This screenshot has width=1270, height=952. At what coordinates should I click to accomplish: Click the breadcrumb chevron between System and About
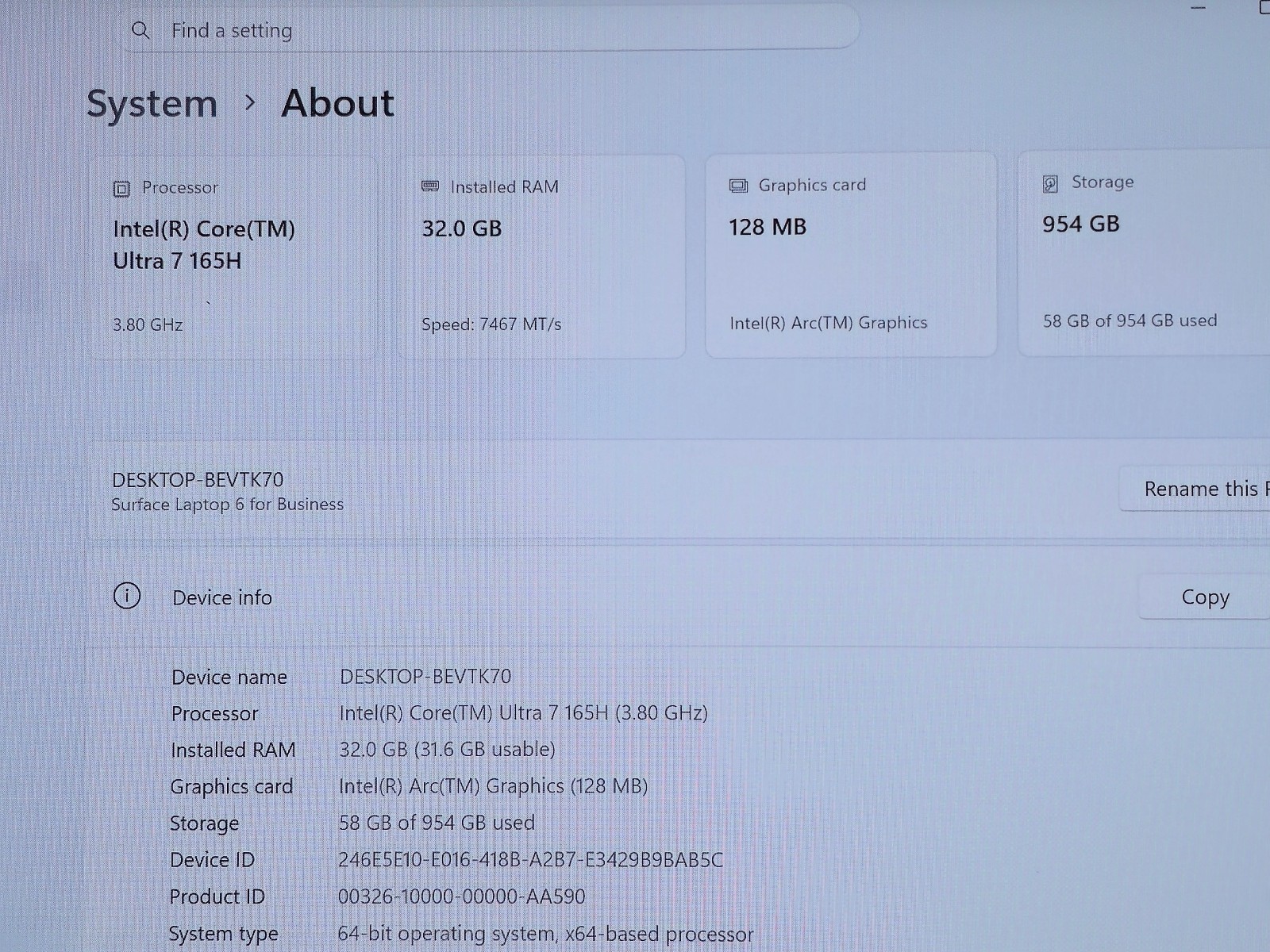point(250,102)
